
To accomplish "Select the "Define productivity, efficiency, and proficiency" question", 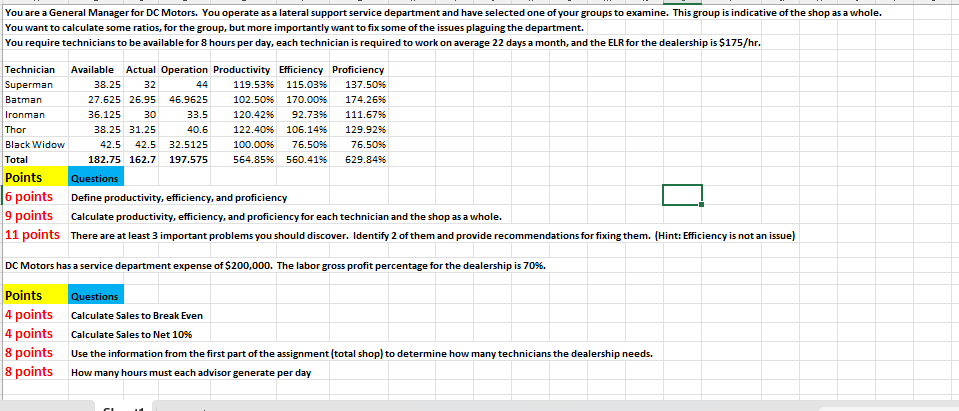I will tap(179, 198).
